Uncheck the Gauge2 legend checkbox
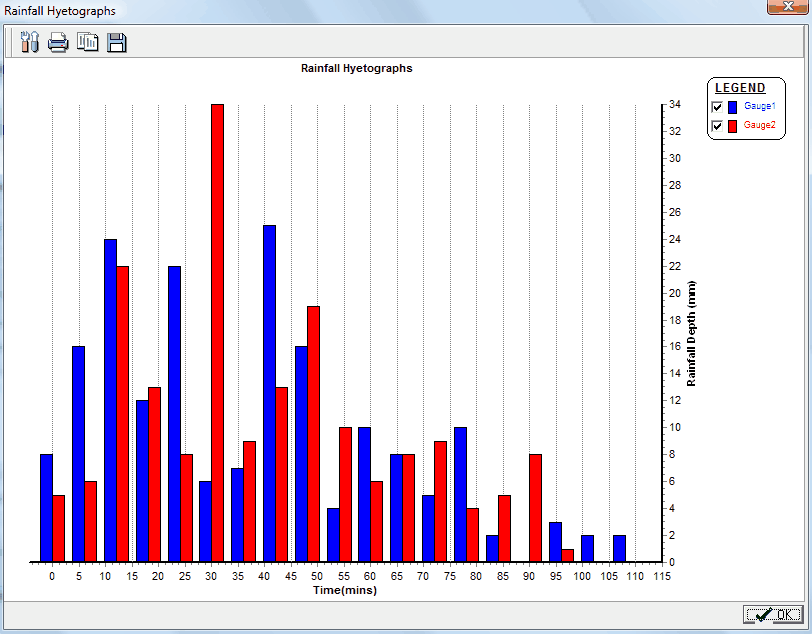Viewport: 812px width, 634px height. click(x=717, y=126)
